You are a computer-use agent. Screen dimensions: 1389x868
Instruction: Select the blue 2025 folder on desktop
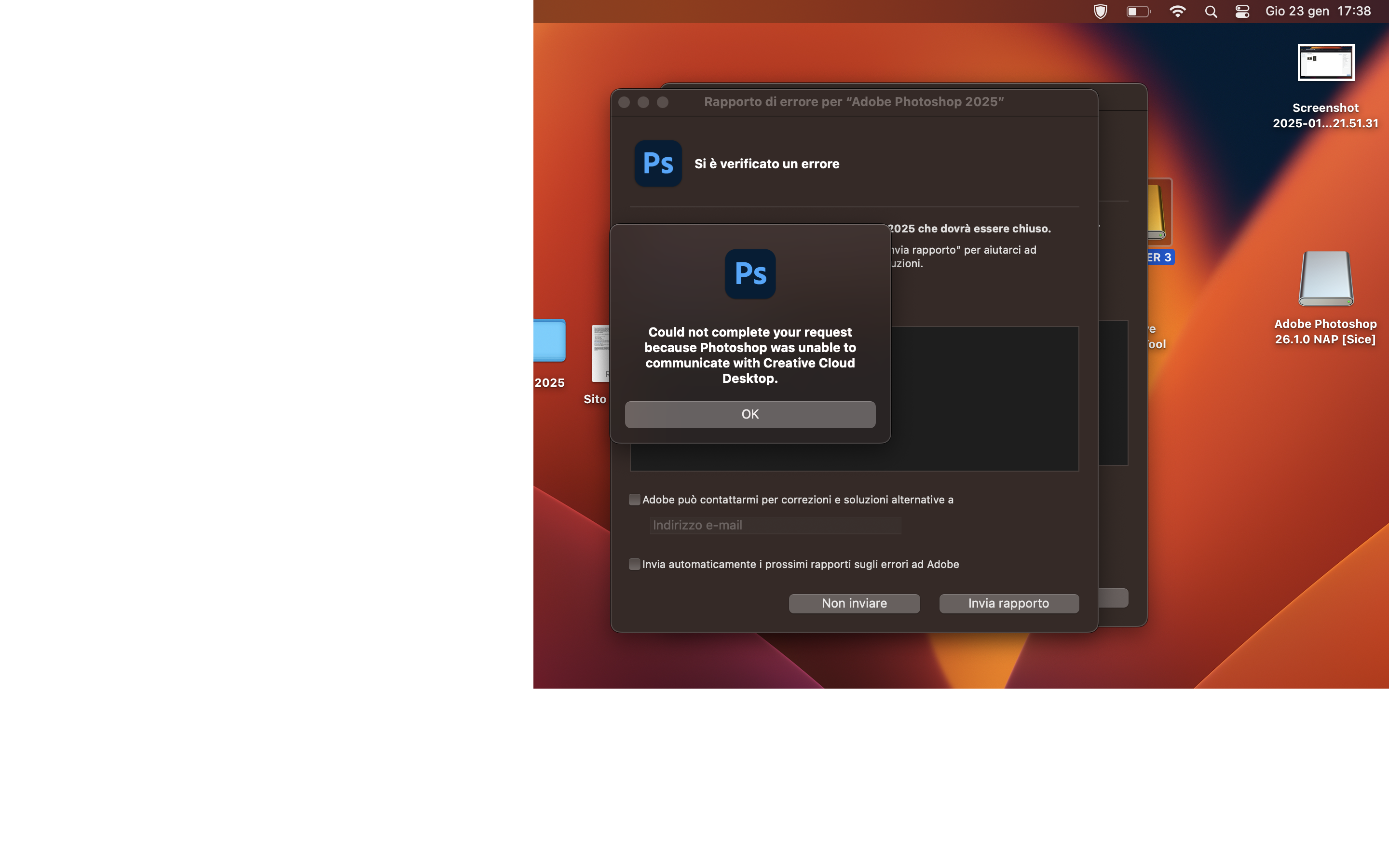point(549,340)
